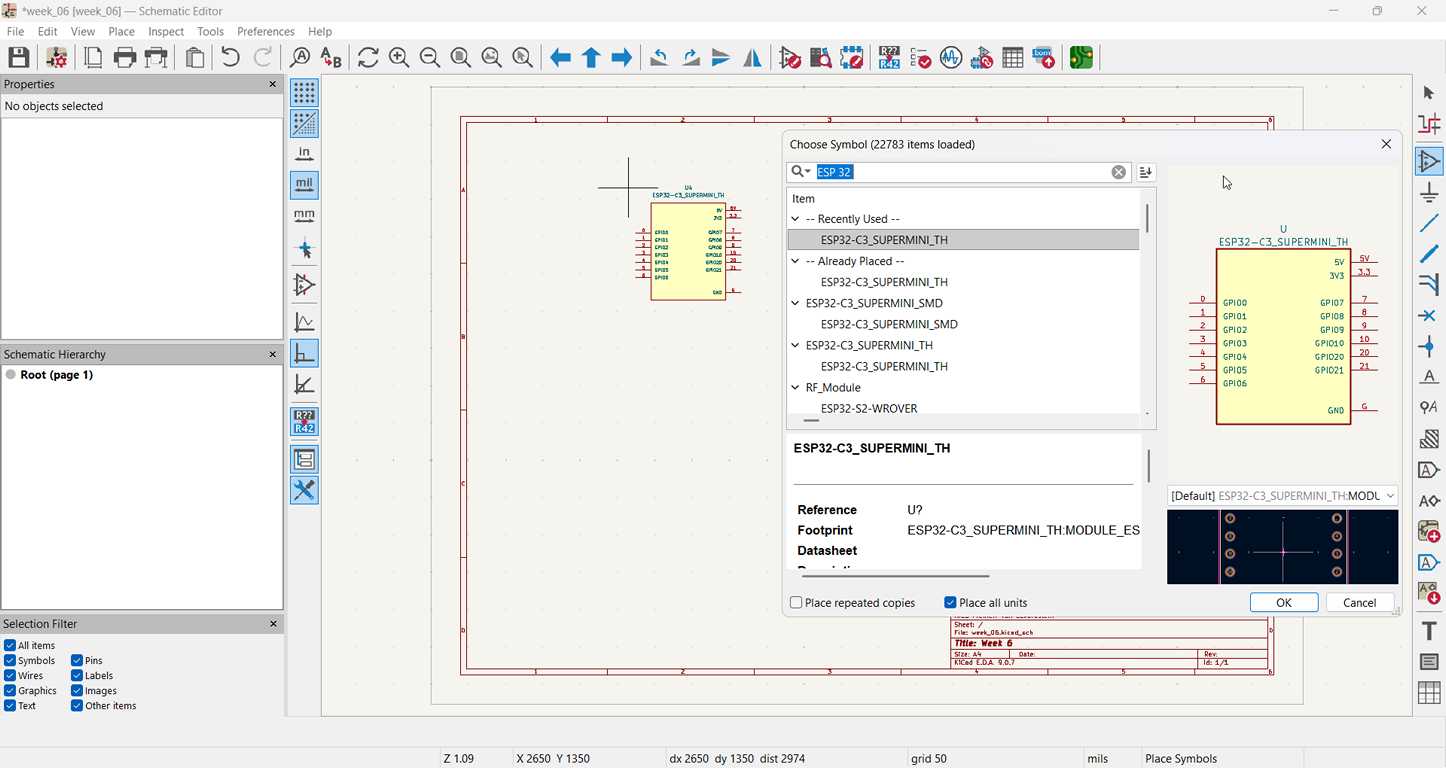Select ESP32-C3_SUPERMINI_SMD symbol in the list
Image resolution: width=1446 pixels, height=768 pixels.
889,324
